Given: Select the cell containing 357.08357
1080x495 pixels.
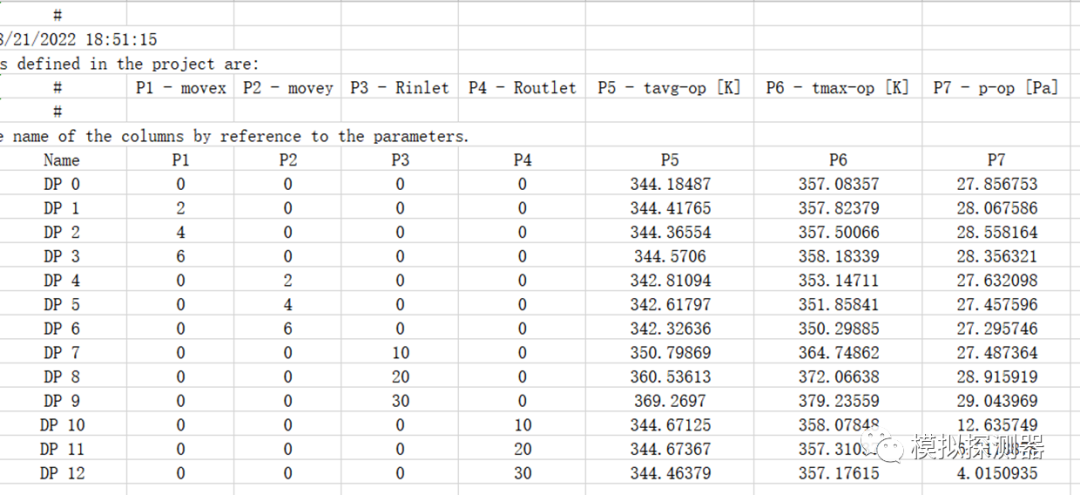Looking at the screenshot, I should pyautogui.click(x=838, y=184).
